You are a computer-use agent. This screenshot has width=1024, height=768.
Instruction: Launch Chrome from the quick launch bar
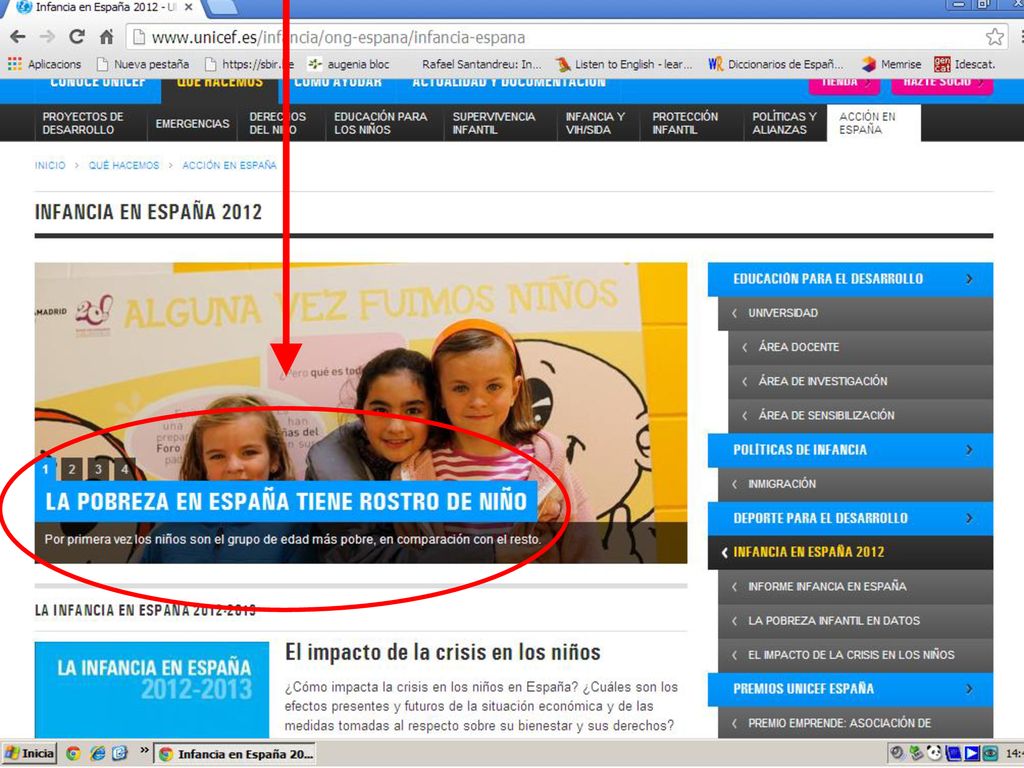tap(72, 754)
